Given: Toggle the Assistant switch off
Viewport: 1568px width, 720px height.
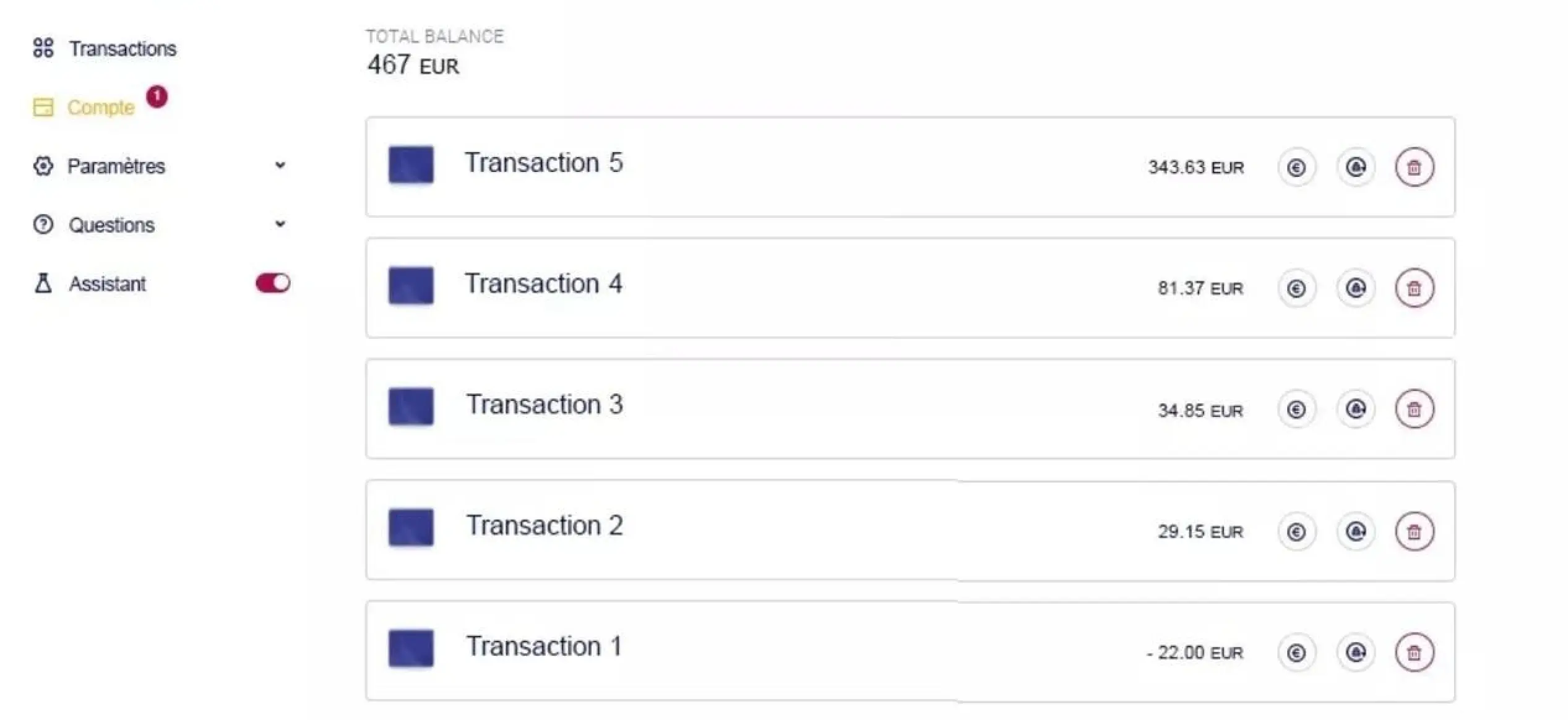Looking at the screenshot, I should point(272,283).
